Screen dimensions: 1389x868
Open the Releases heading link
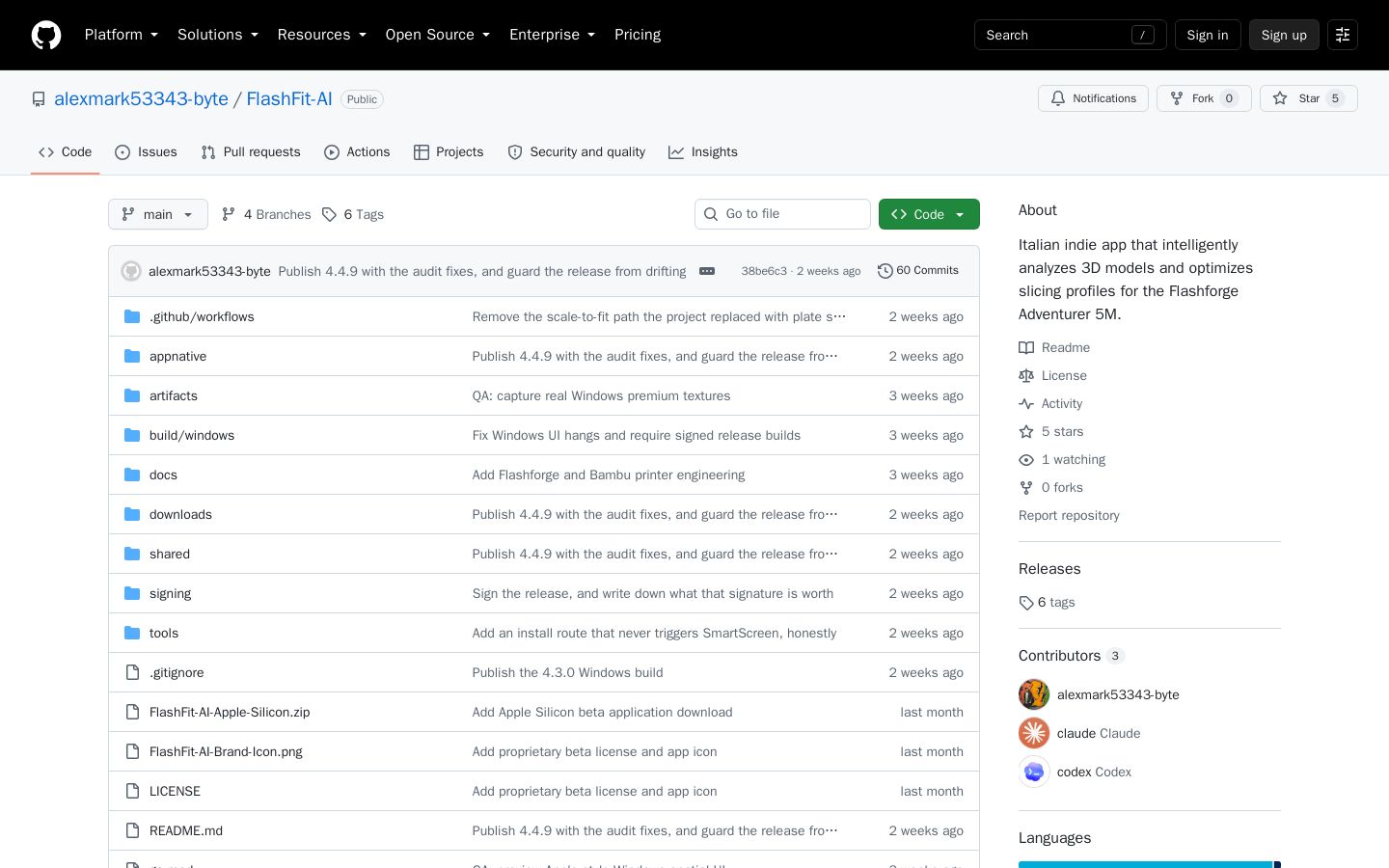(1049, 569)
